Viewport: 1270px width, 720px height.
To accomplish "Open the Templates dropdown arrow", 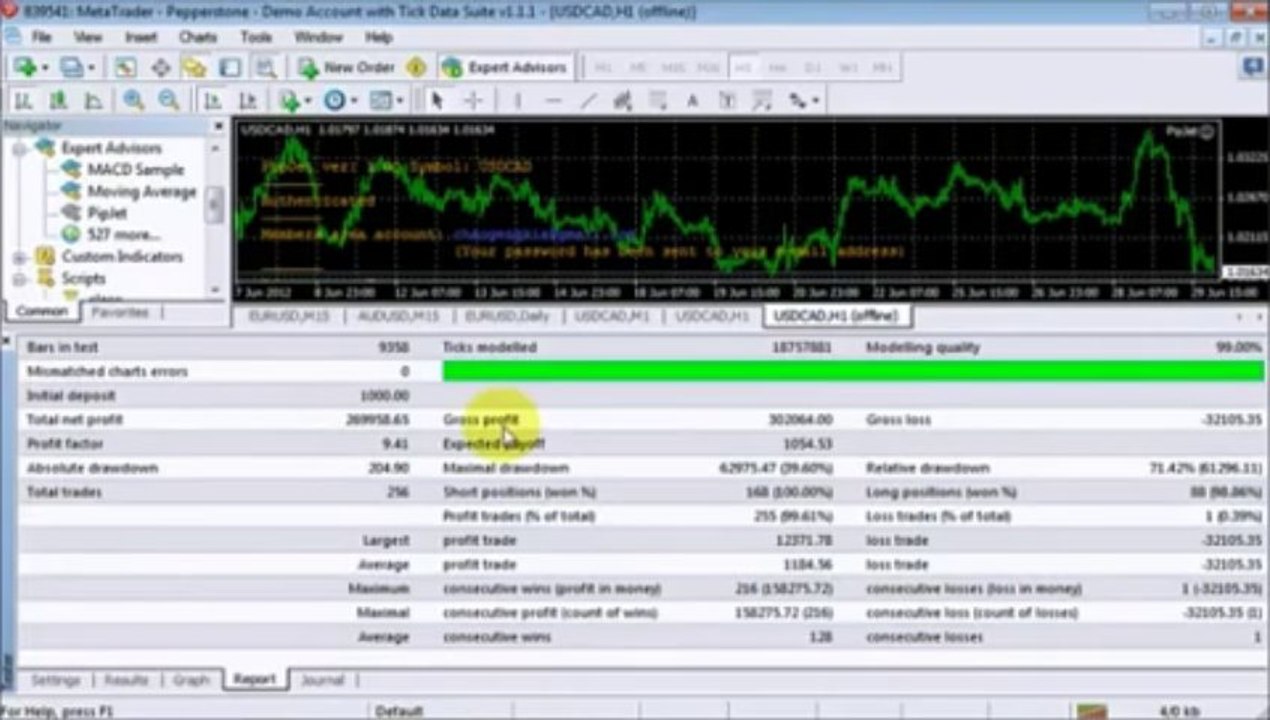I will (x=399, y=101).
